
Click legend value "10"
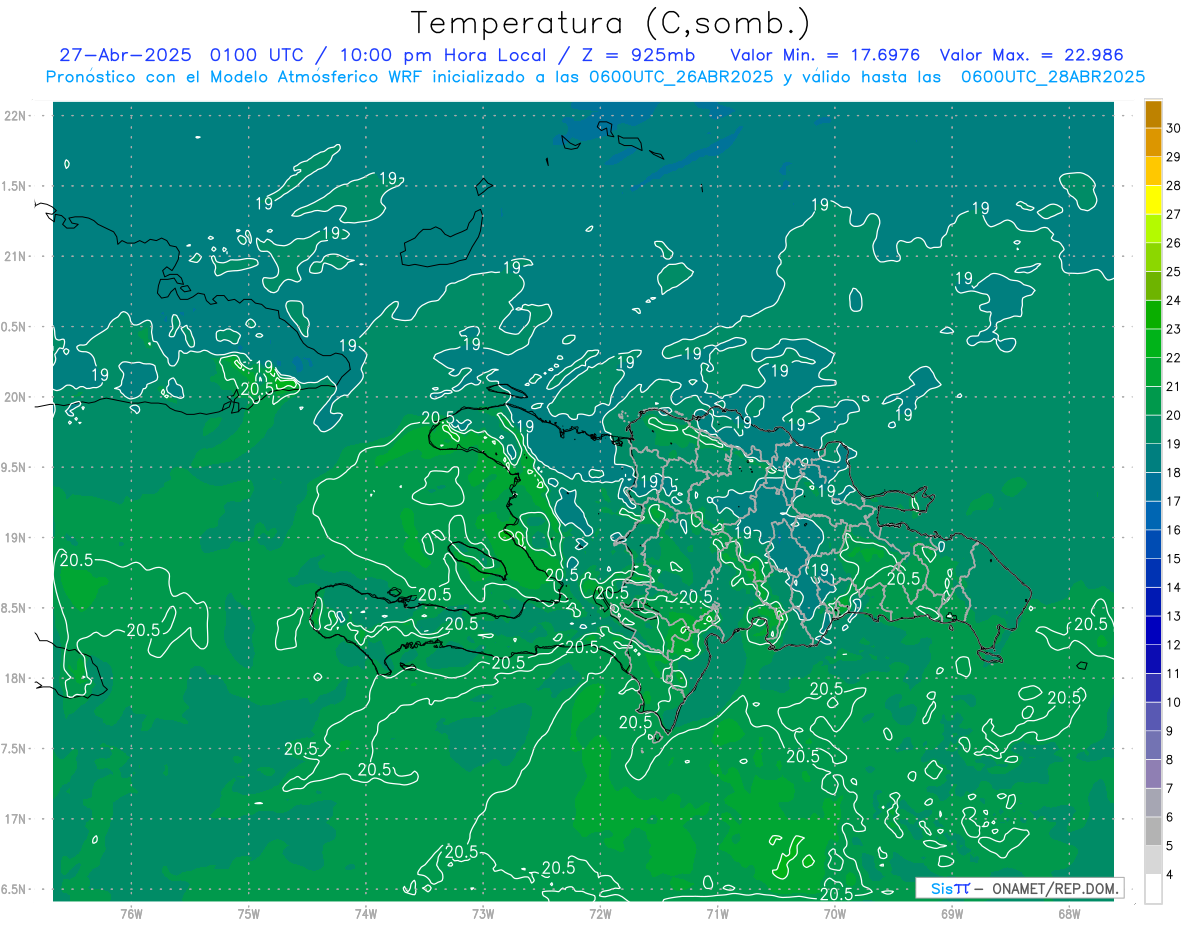pos(1174,702)
